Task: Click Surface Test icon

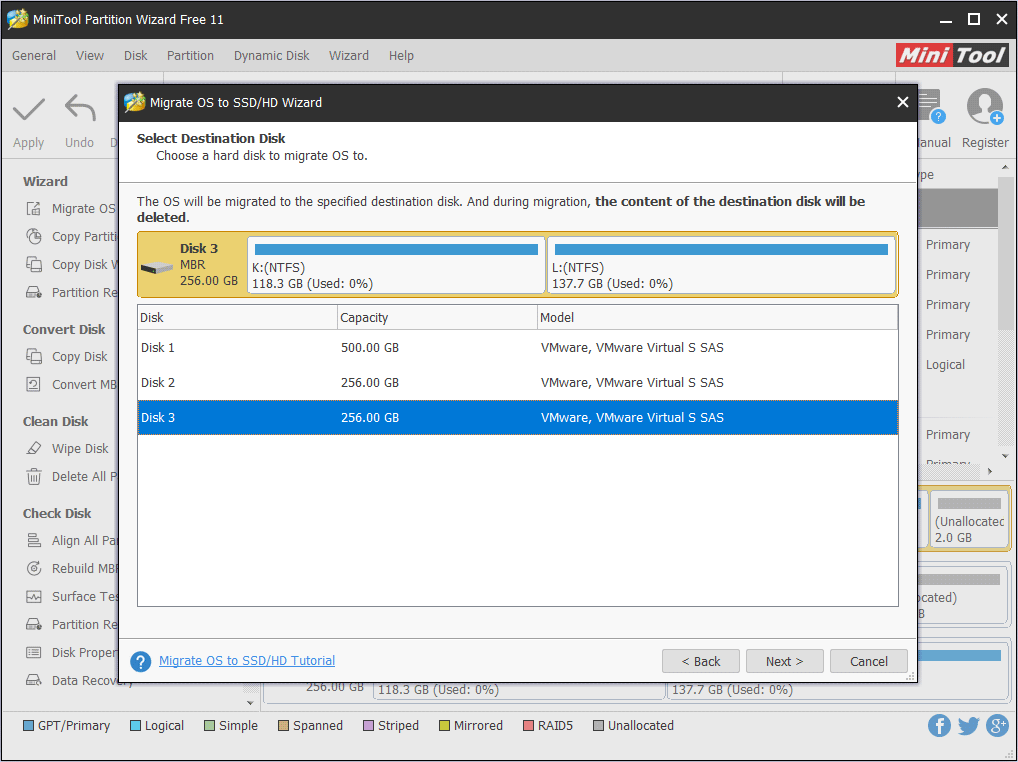Action: [34, 596]
